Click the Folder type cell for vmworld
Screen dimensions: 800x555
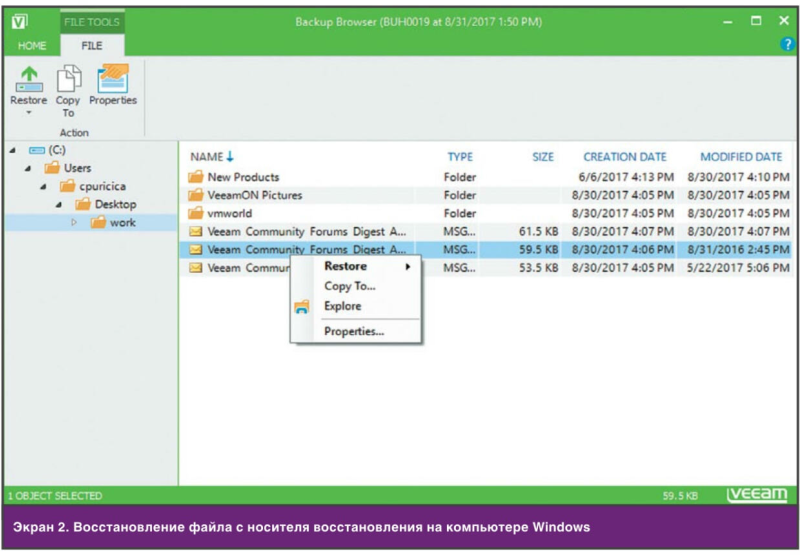(x=460, y=213)
